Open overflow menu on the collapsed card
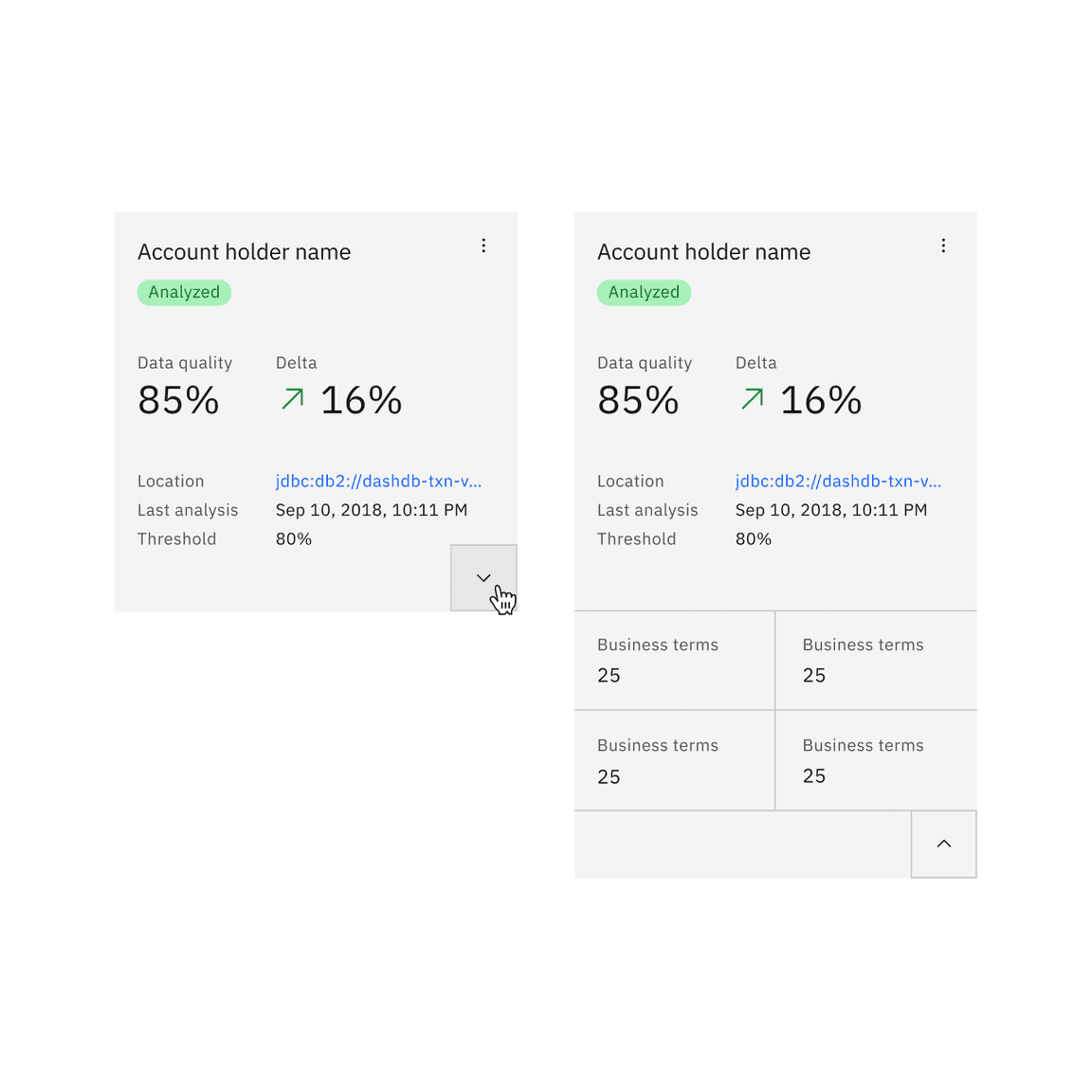This screenshot has height=1092, width=1092. (483, 246)
